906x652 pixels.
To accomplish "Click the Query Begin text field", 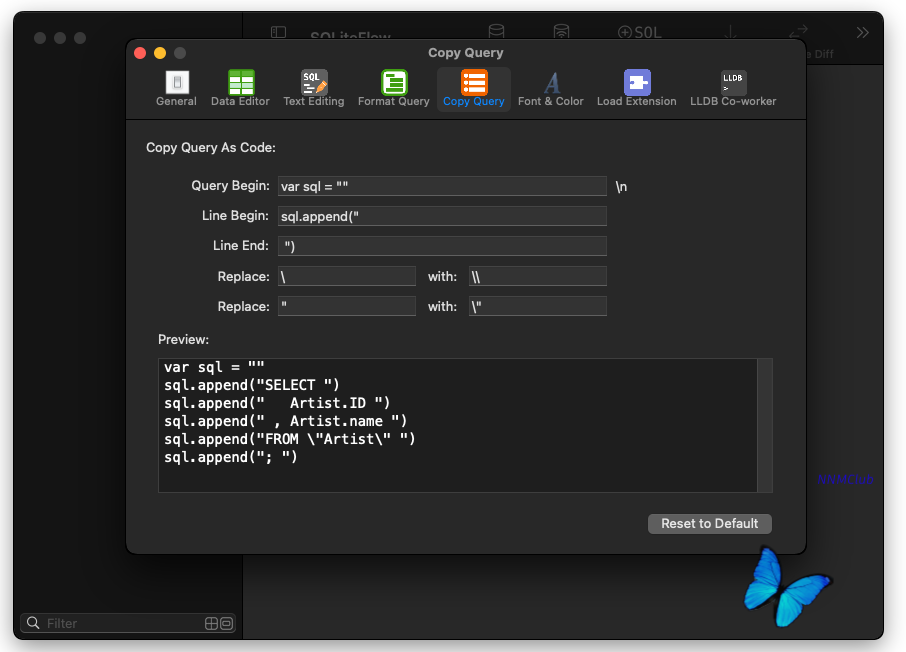I will click(442, 186).
